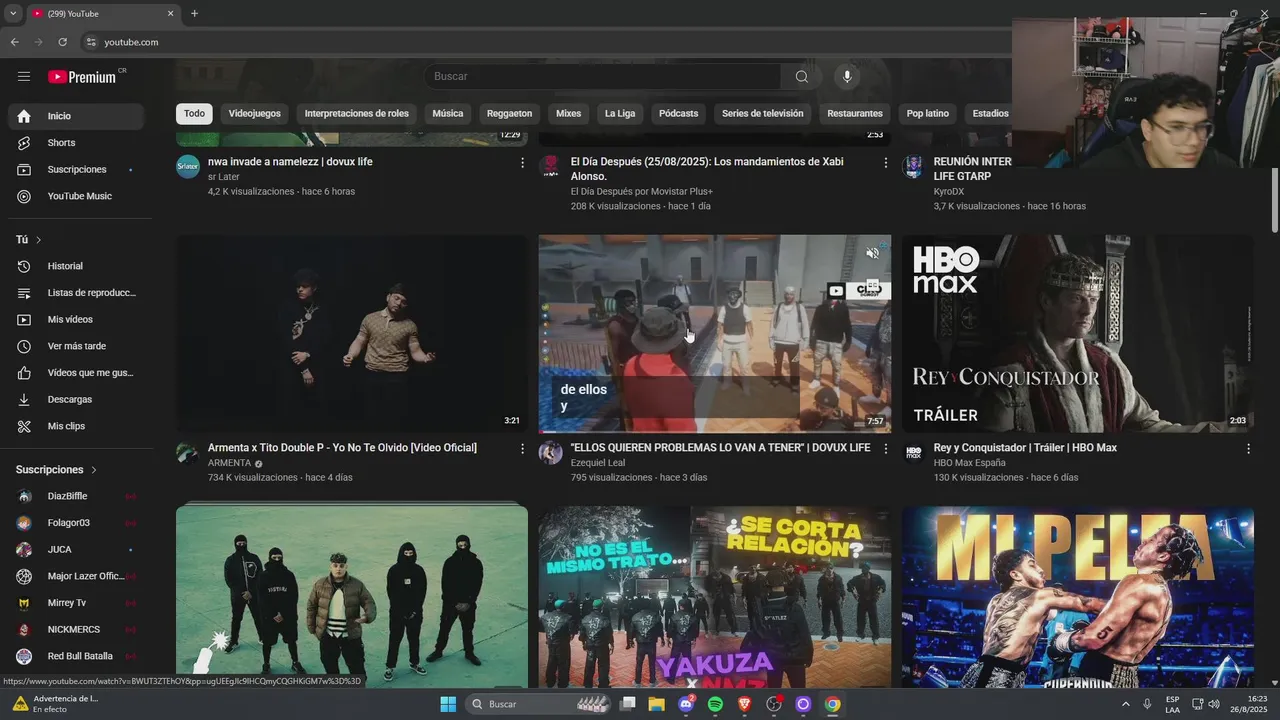
Task: Open Brave browser from taskbar
Action: pos(744,704)
